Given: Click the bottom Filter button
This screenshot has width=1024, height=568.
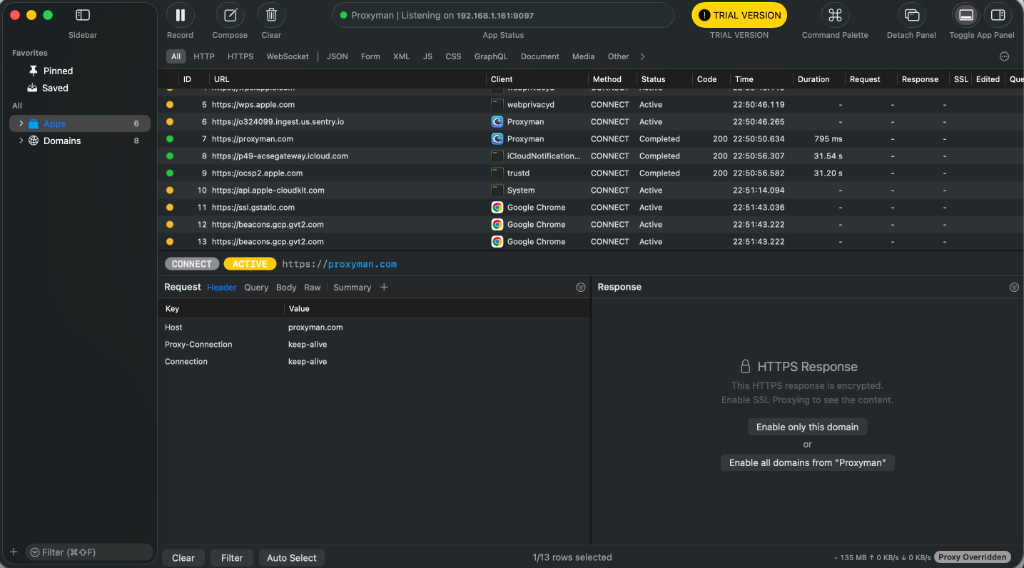Looking at the screenshot, I should click(232, 558).
